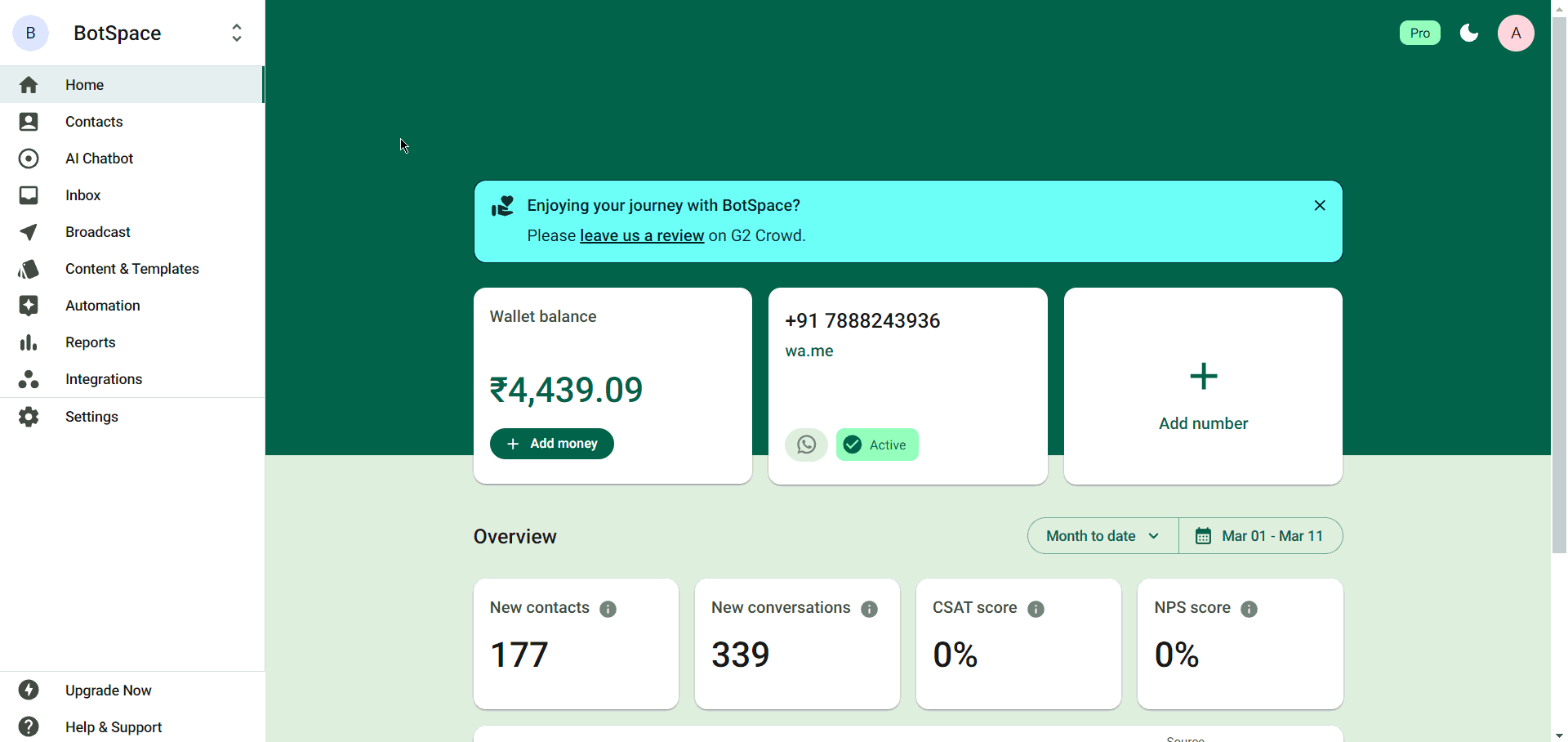Expand the Month to date dropdown
1568x742 pixels.
1103,536
